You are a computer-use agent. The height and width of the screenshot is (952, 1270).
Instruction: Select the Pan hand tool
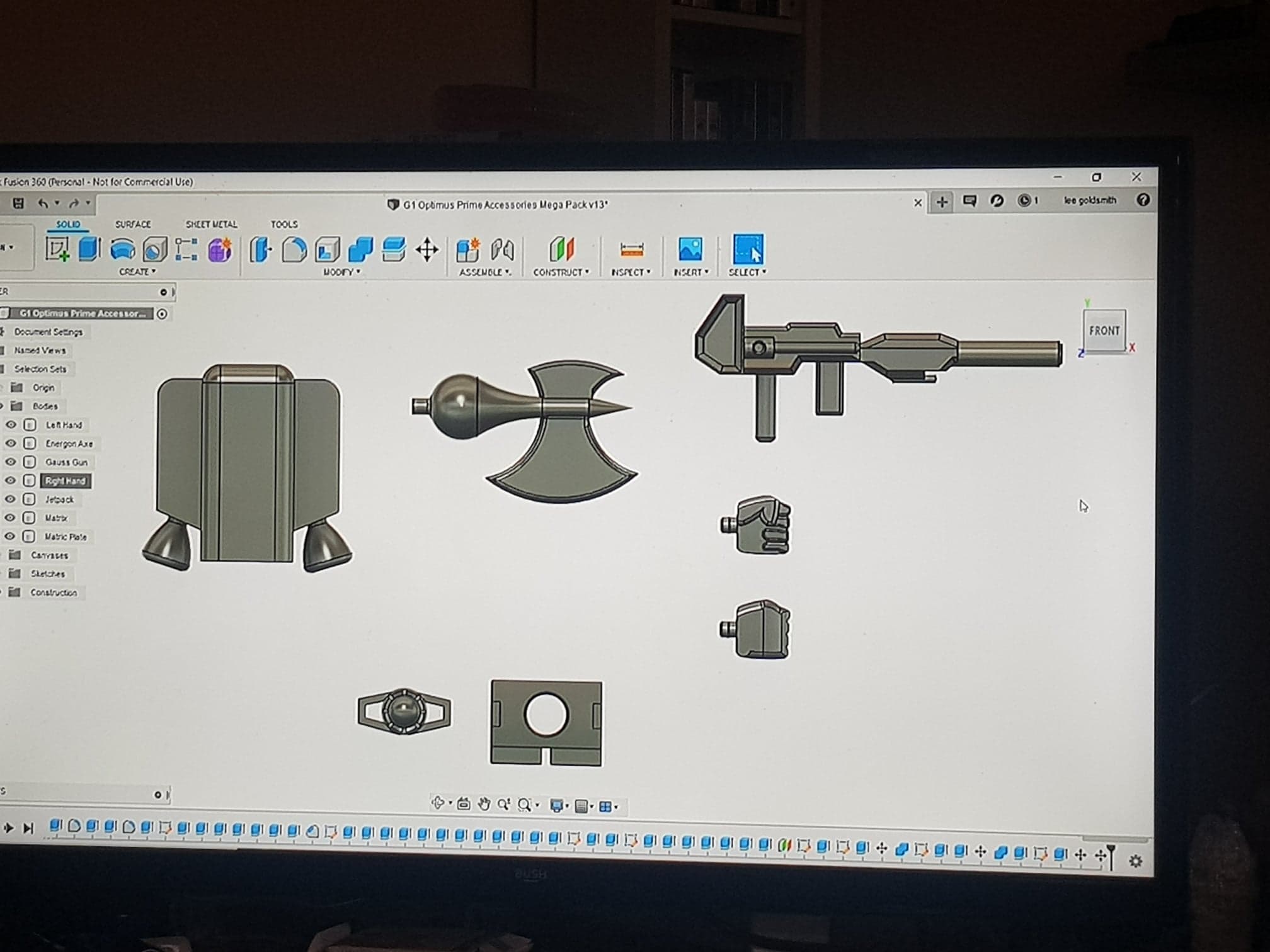(484, 804)
